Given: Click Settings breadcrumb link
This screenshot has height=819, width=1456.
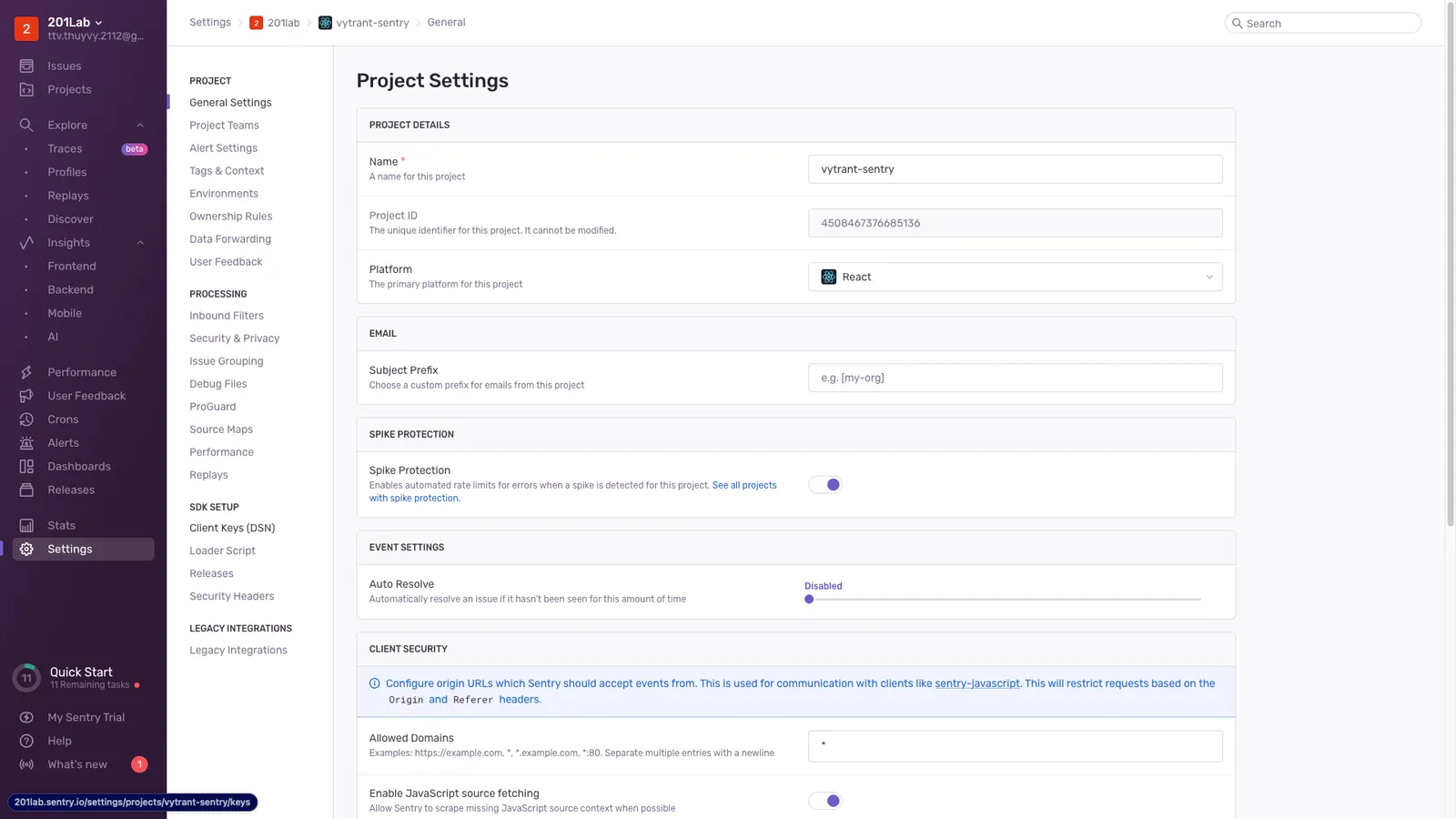Looking at the screenshot, I should coord(210,22).
